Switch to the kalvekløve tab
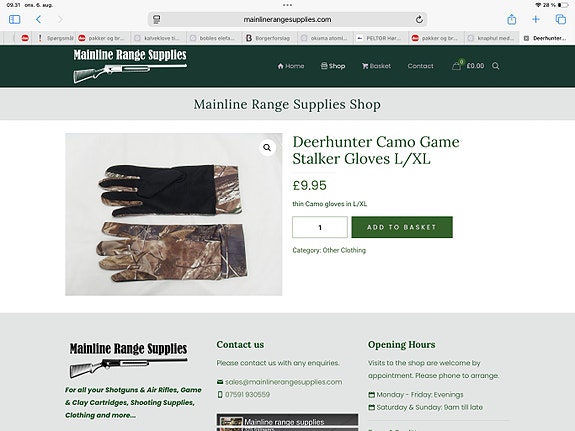Viewport: 575px width, 431px height. click(x=157, y=38)
